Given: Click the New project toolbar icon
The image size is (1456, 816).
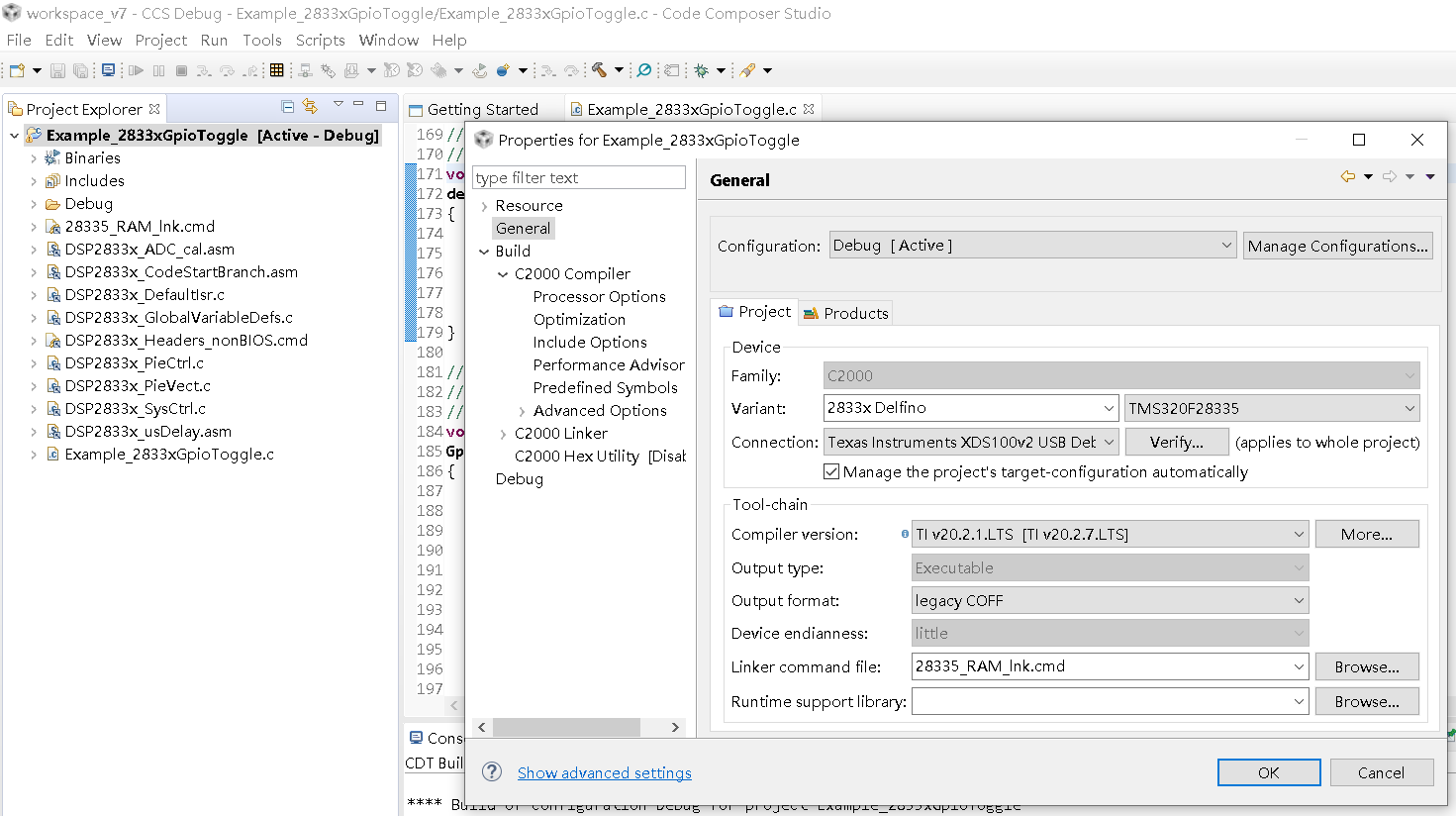Looking at the screenshot, I should tap(16, 70).
